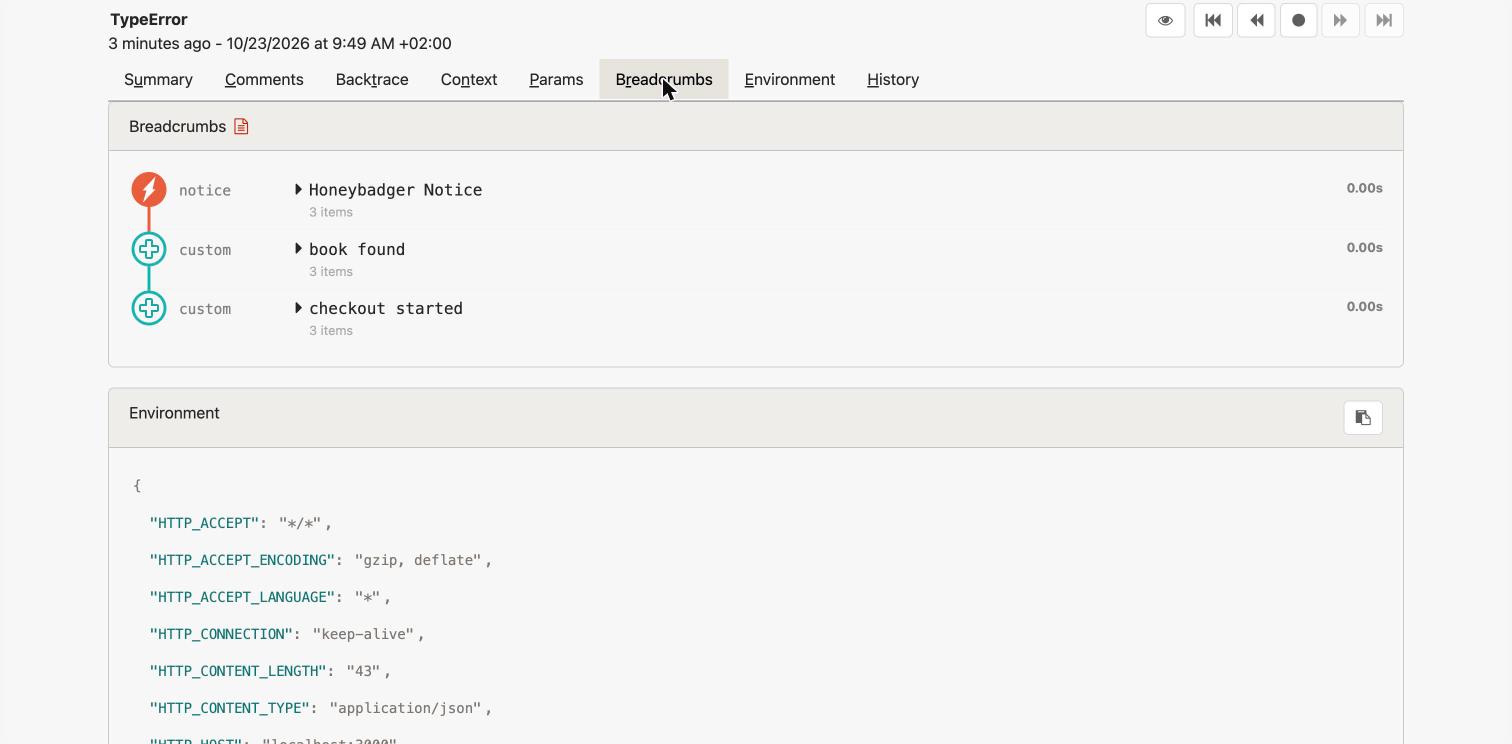The width and height of the screenshot is (1512, 744).
Task: Click the 0.00s time on checkout started row
Action: point(1364,307)
